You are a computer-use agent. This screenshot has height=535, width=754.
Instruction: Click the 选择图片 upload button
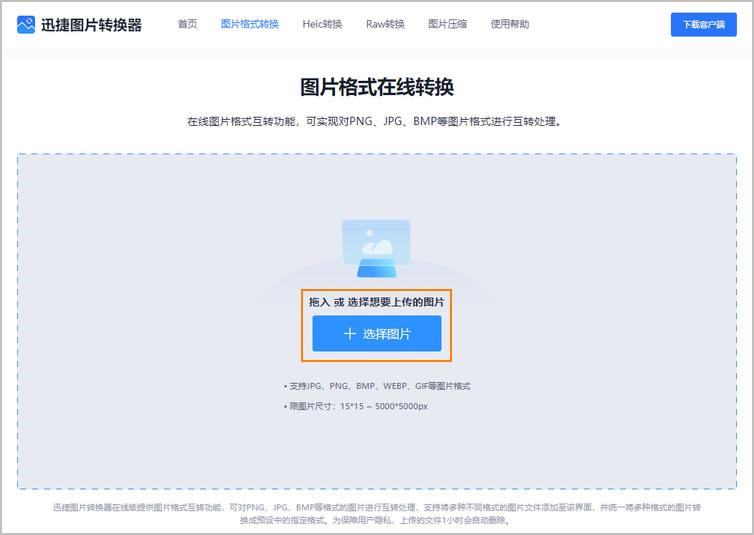coord(377,334)
